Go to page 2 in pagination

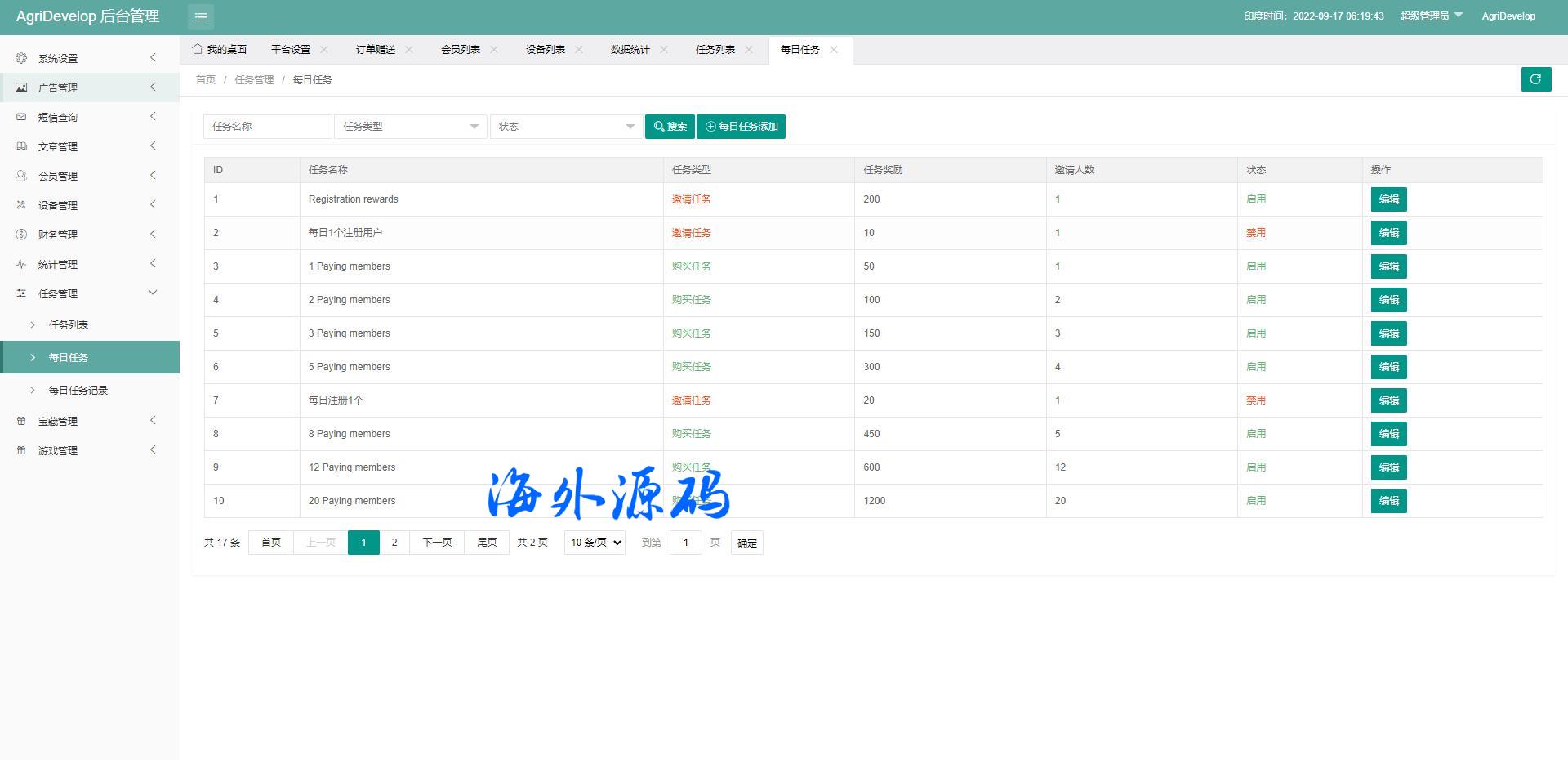[x=394, y=543]
